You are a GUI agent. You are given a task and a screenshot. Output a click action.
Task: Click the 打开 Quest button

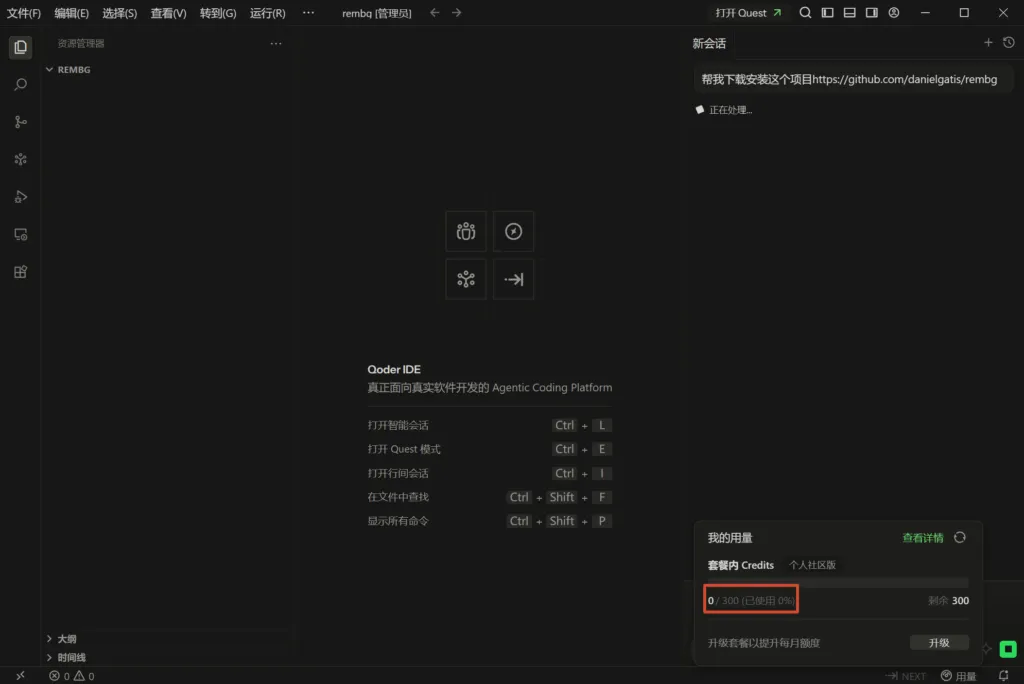pyautogui.click(x=748, y=12)
